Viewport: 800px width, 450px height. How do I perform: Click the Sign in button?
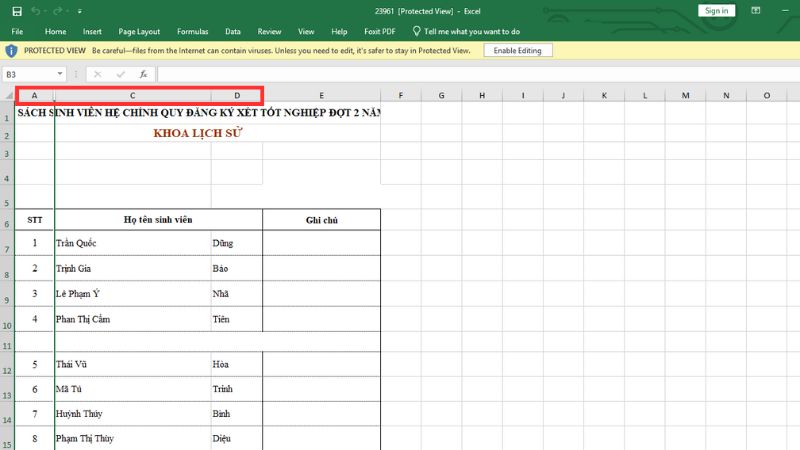pos(716,11)
